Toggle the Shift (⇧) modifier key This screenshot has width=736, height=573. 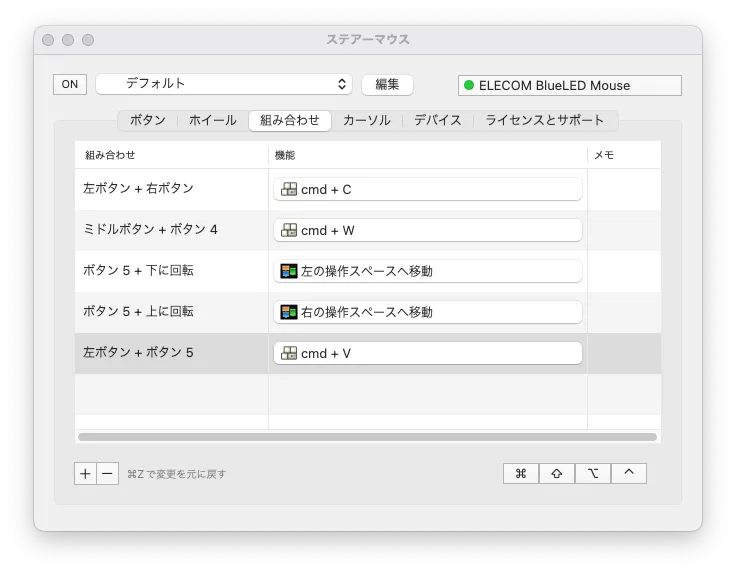coord(557,473)
